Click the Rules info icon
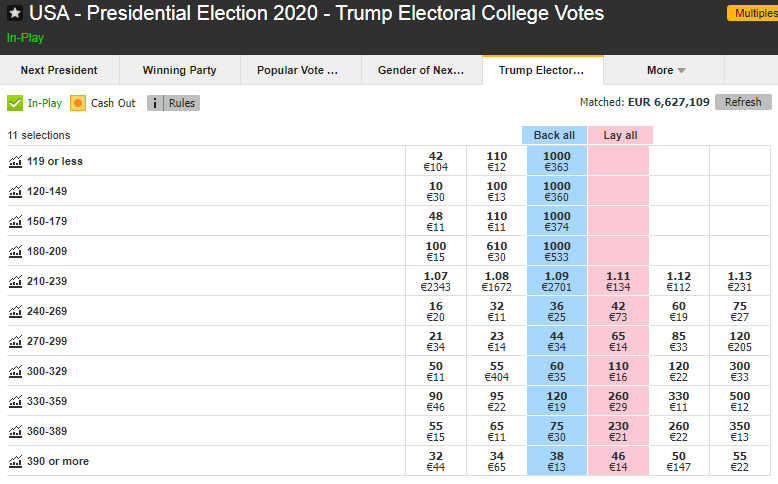Screen dimensions: 778x484 click(x=155, y=103)
